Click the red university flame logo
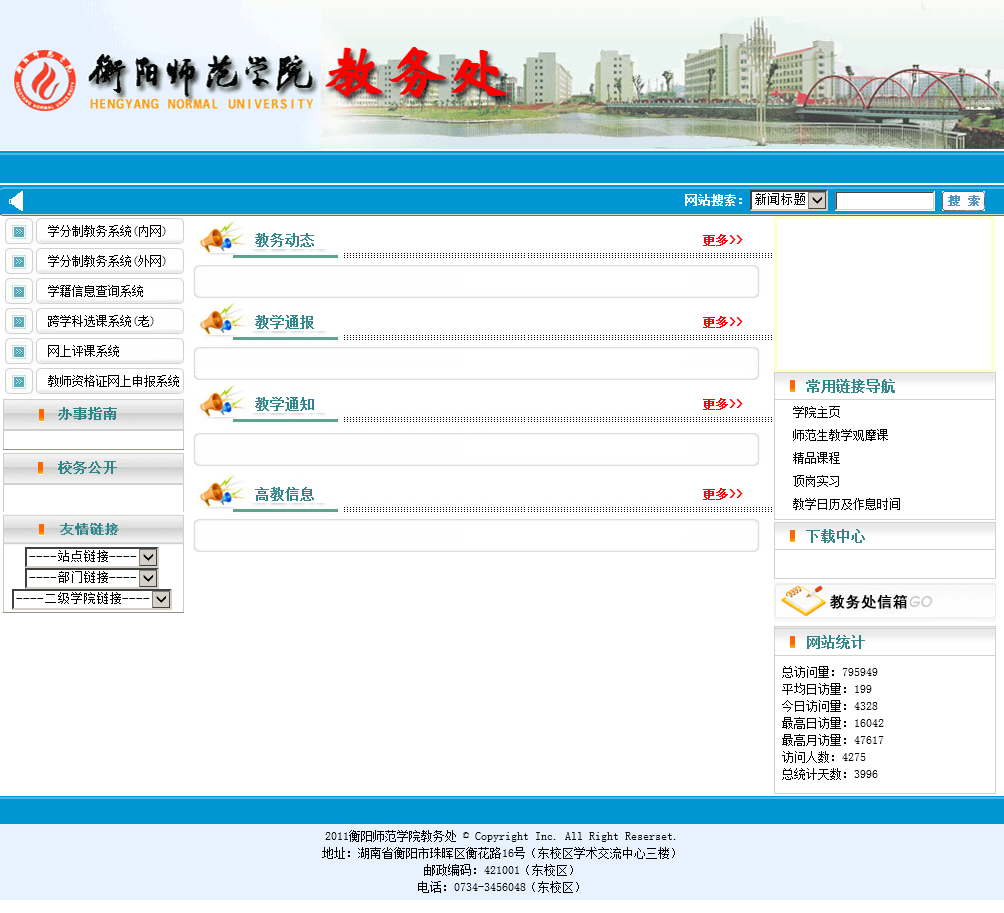Viewport: 1004px width, 913px height. [x=45, y=81]
